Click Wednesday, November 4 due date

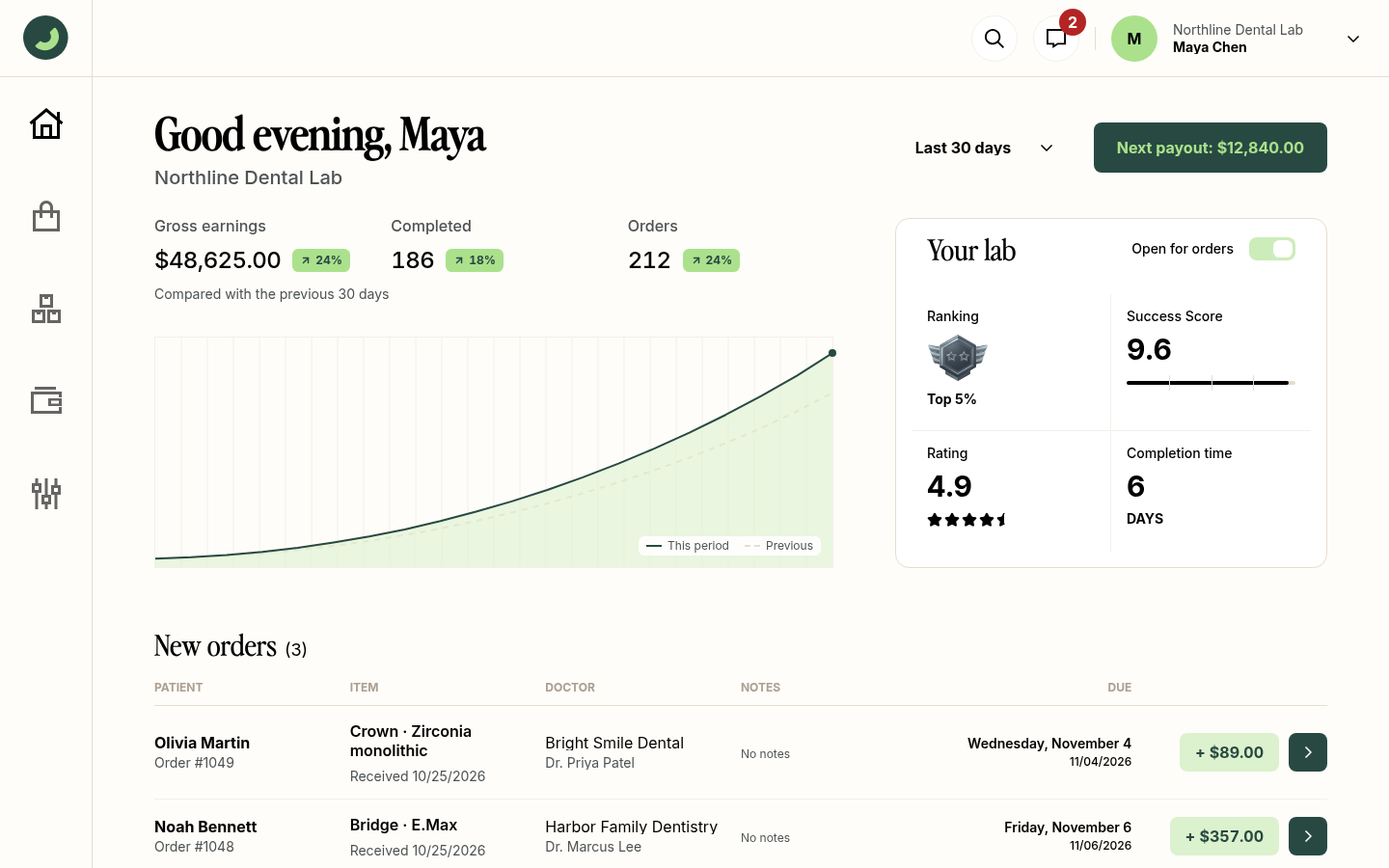[1049, 744]
